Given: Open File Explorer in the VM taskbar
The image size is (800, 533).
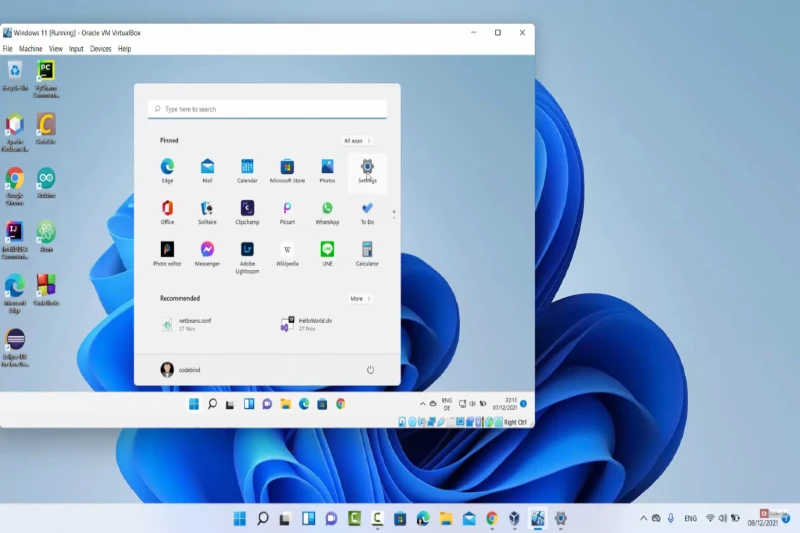Looking at the screenshot, I should 286,404.
